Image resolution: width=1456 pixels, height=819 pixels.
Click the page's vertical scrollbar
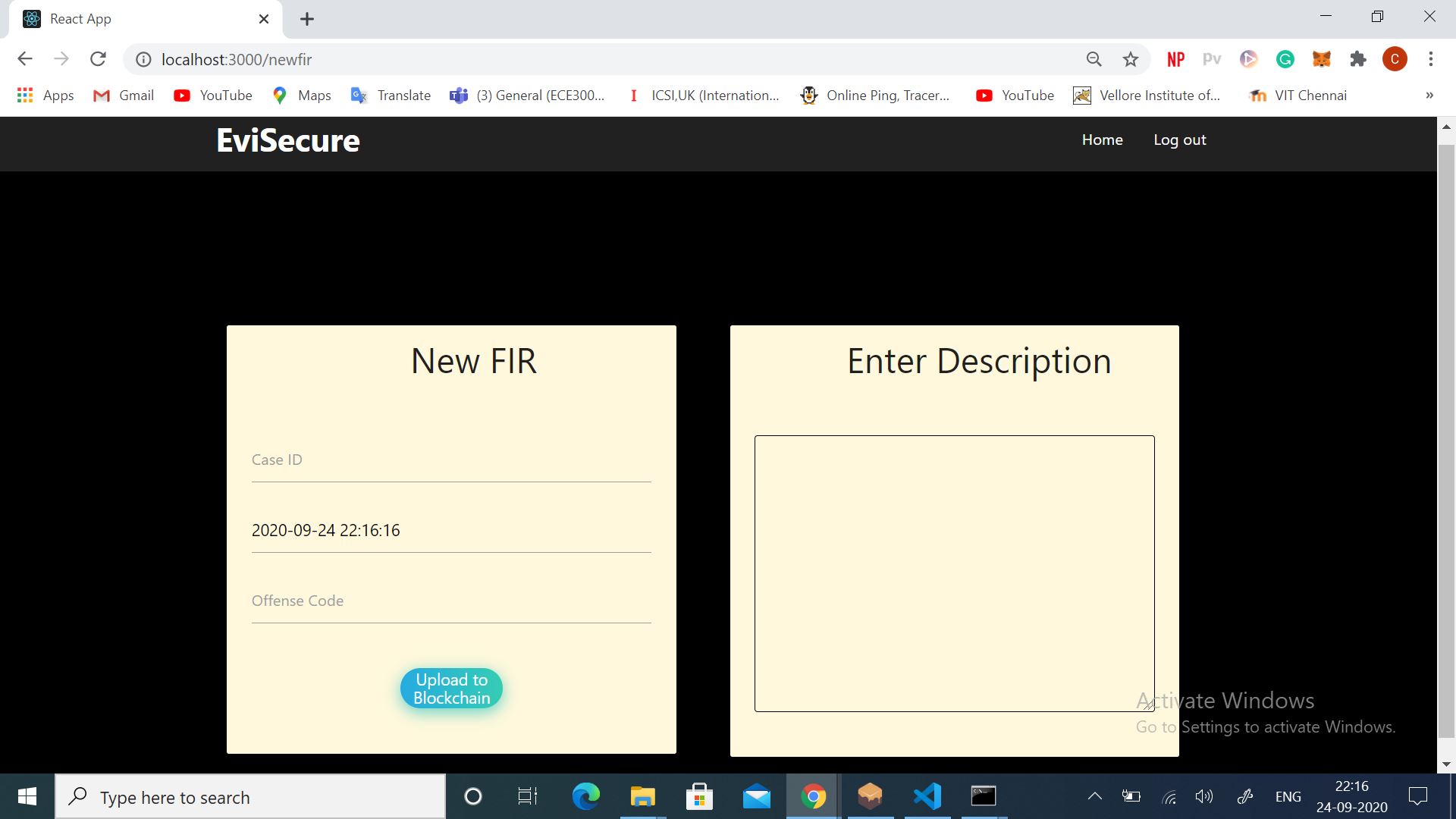1446,440
